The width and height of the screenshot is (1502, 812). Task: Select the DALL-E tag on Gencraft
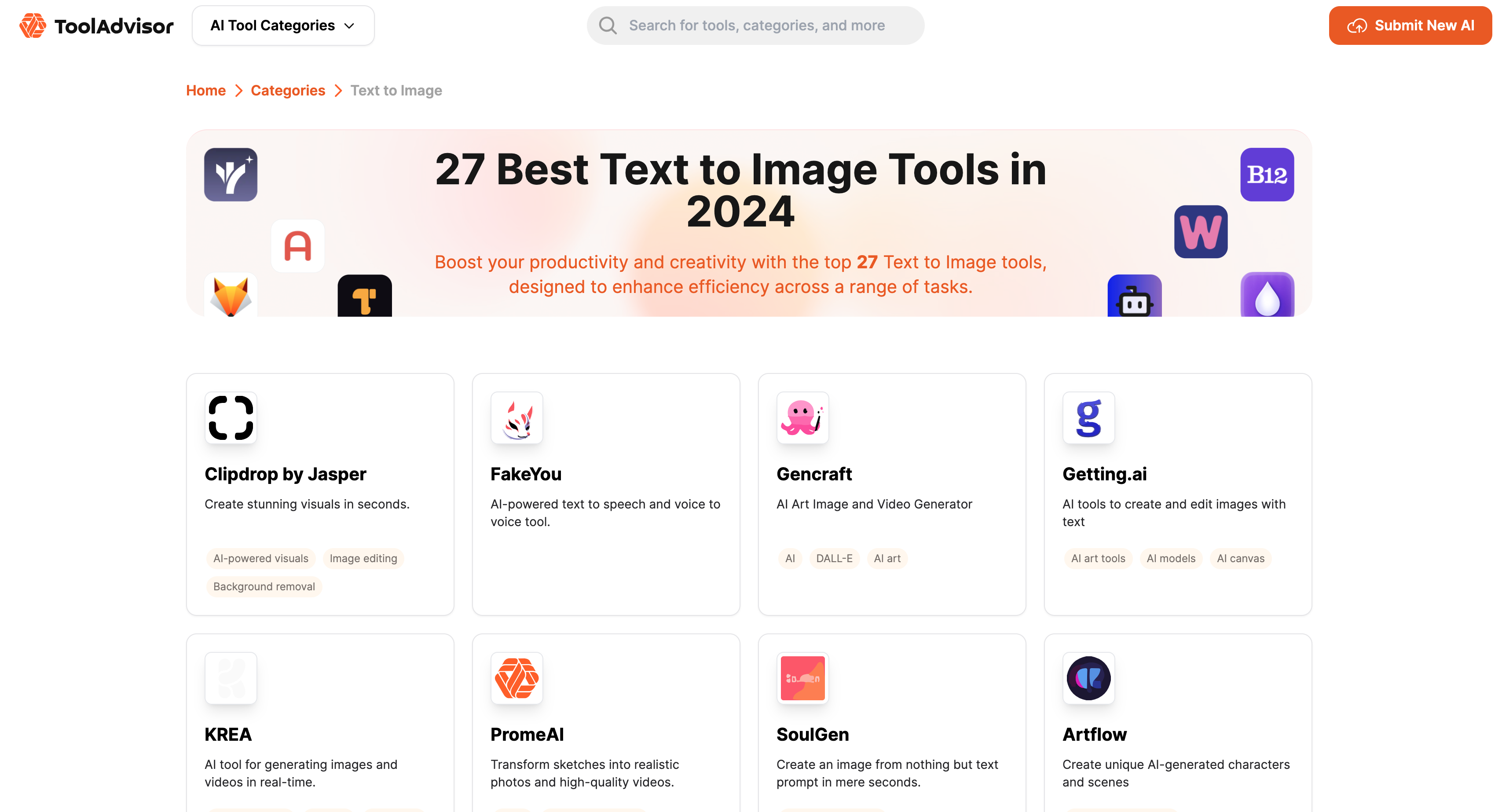coord(834,559)
